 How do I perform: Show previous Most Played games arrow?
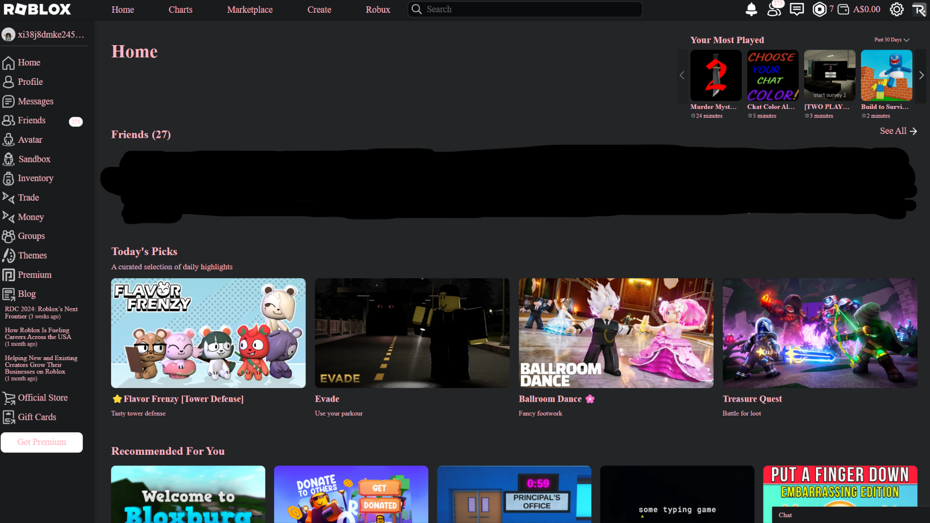(x=682, y=75)
